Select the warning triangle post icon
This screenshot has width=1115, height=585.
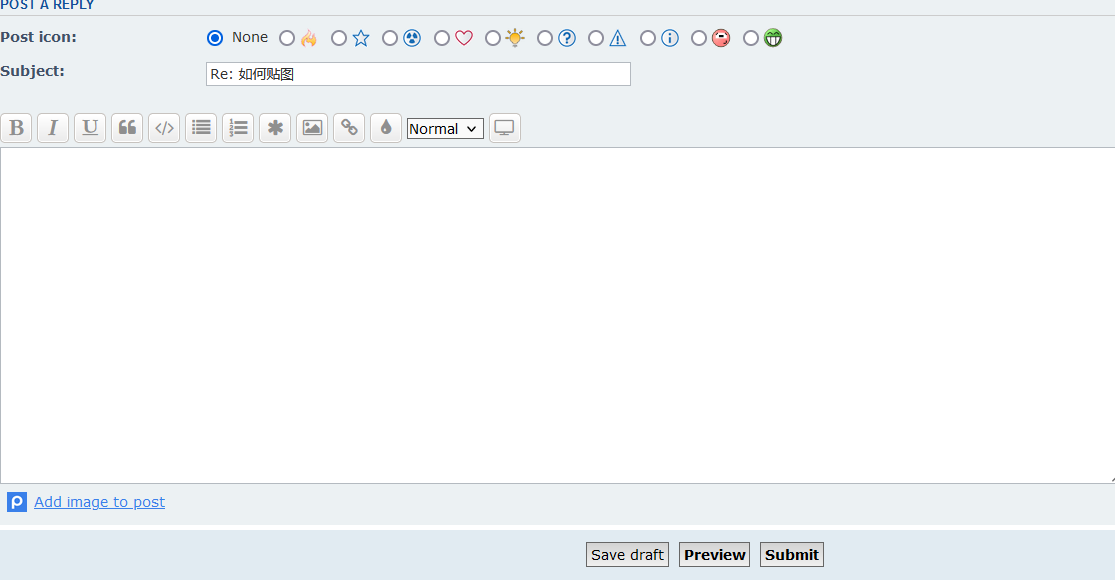(596, 38)
